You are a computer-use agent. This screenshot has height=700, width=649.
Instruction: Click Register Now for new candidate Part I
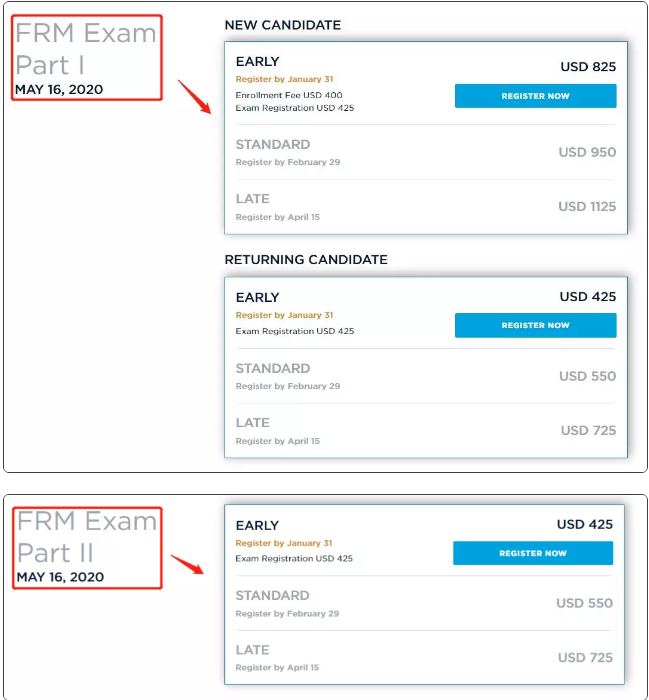point(535,96)
